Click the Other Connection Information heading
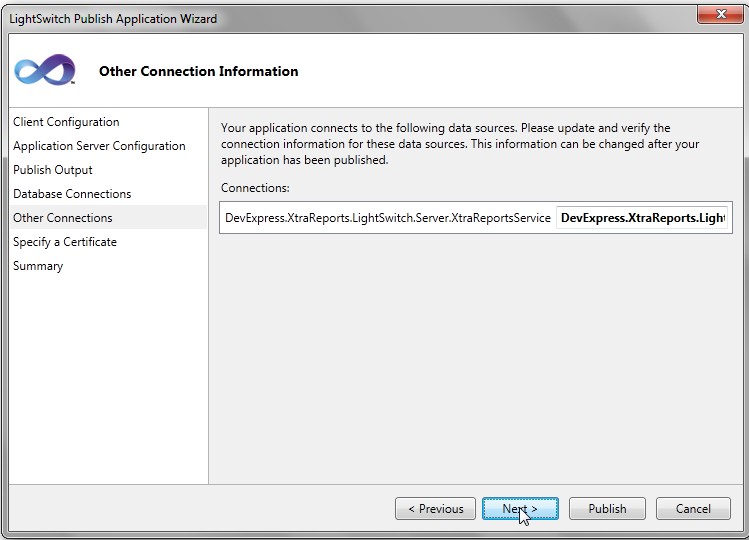This screenshot has width=749, height=540. click(198, 71)
